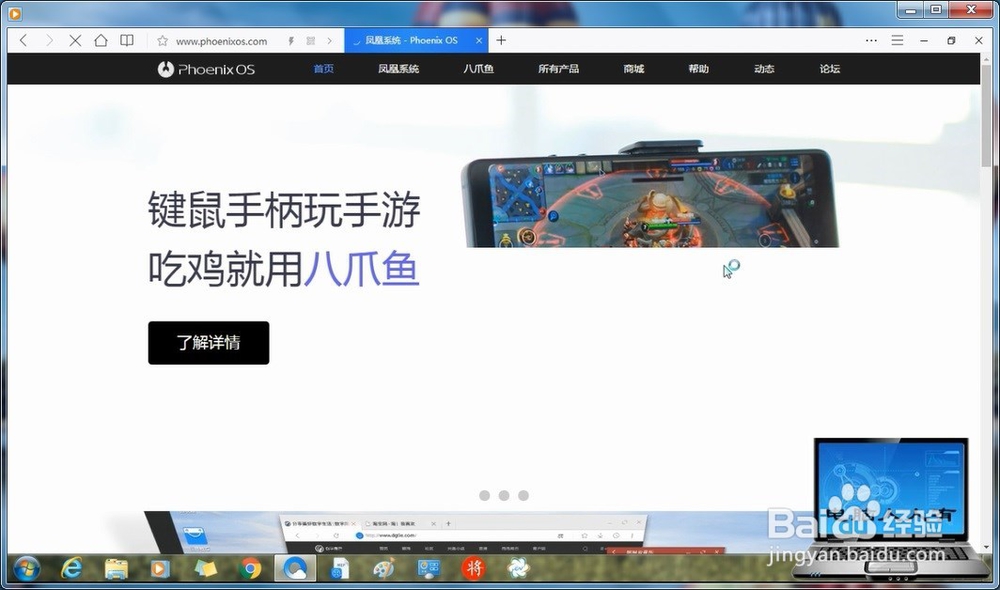Open the three-dot more options menu
The width and height of the screenshot is (1000, 590).
[871, 40]
